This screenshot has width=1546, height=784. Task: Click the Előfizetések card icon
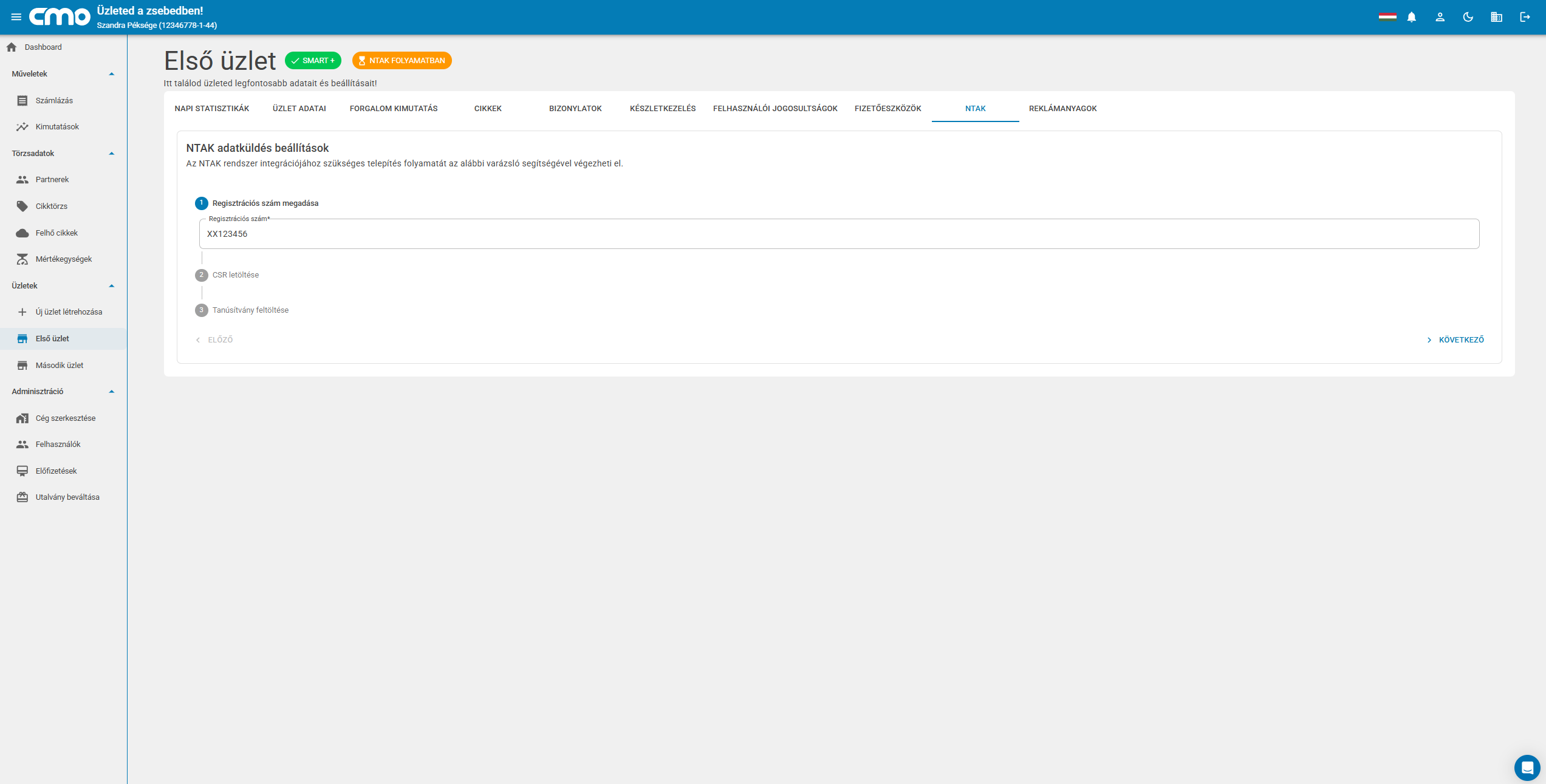22,471
